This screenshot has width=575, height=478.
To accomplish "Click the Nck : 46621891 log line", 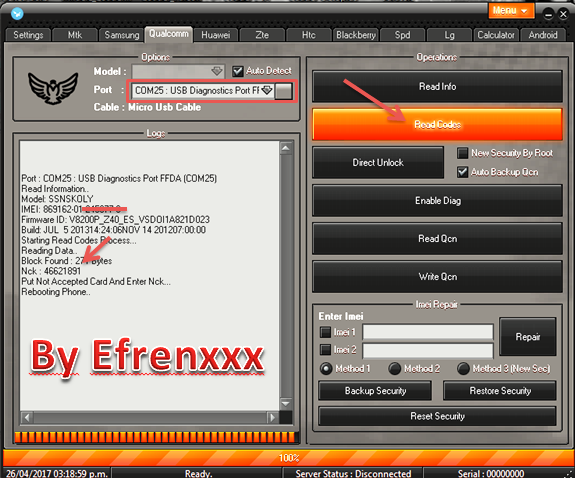I will click(x=51, y=271).
